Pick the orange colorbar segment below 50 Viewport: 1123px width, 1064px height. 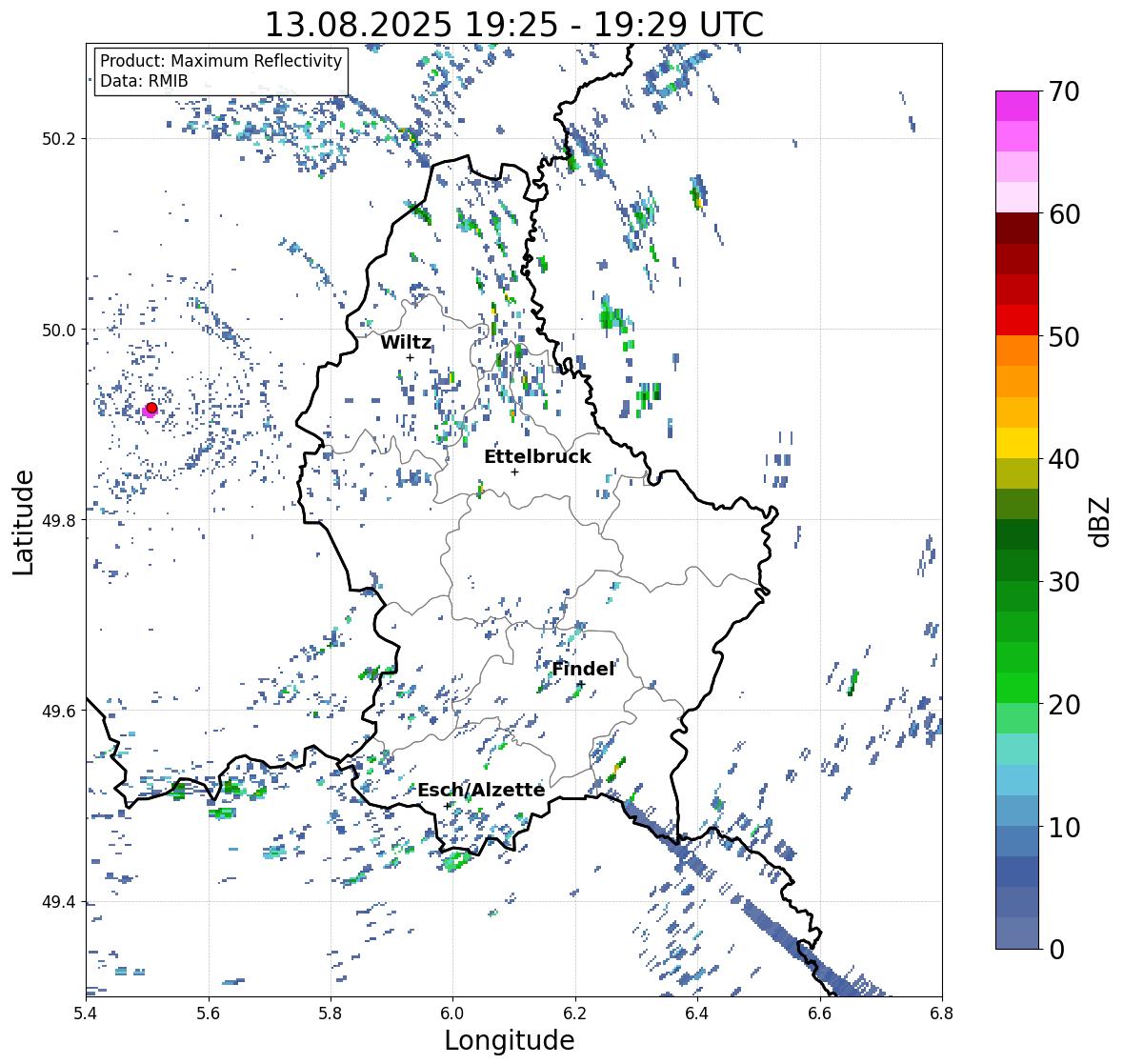[x=1017, y=351]
